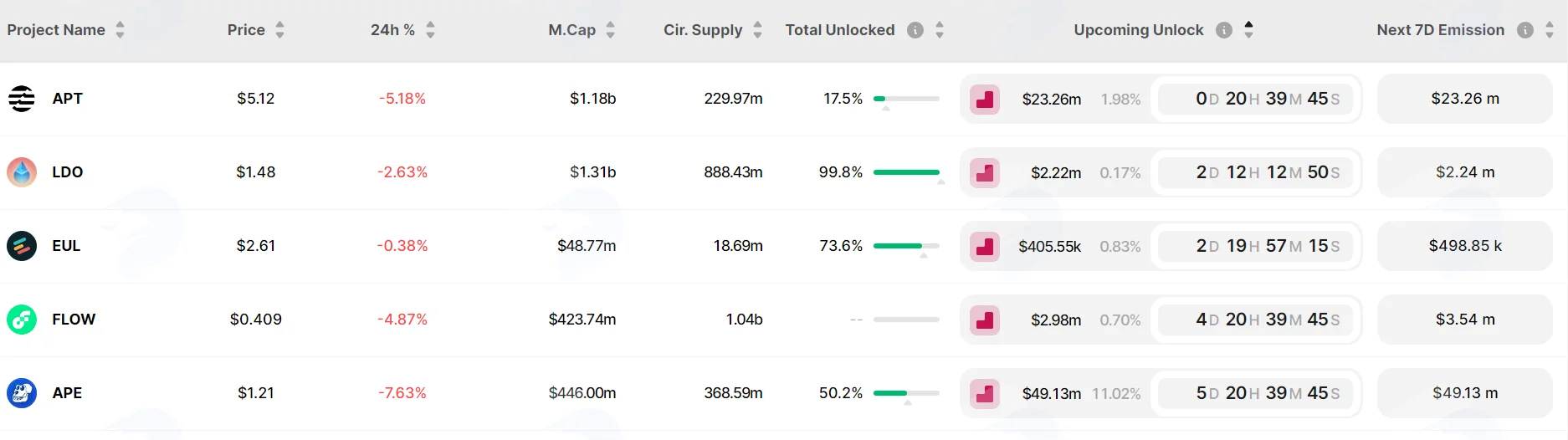Sort by Cir. Supply arrows
The width and height of the screenshot is (1568, 440).
pyautogui.click(x=757, y=30)
